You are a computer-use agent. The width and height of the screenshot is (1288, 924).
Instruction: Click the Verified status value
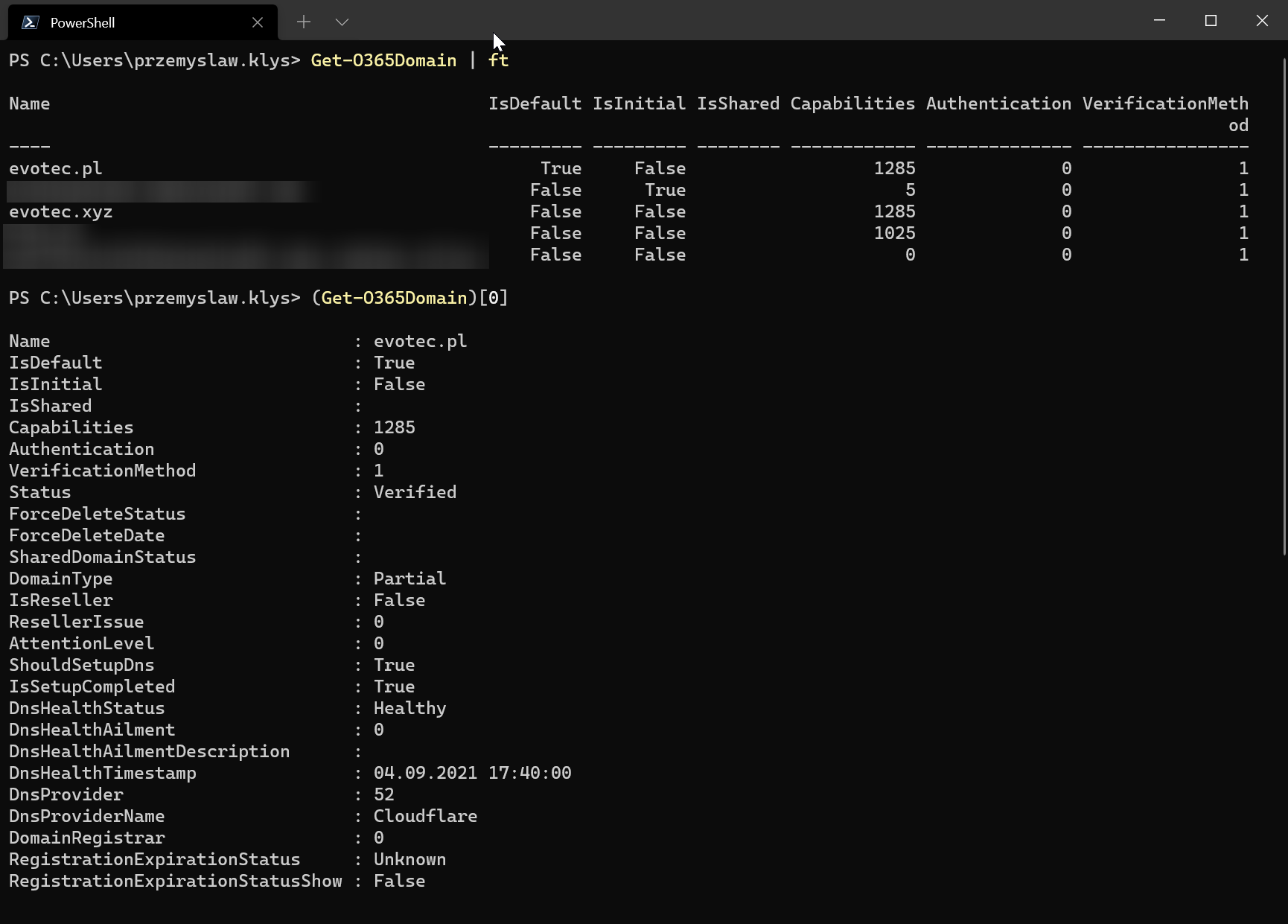[415, 492]
